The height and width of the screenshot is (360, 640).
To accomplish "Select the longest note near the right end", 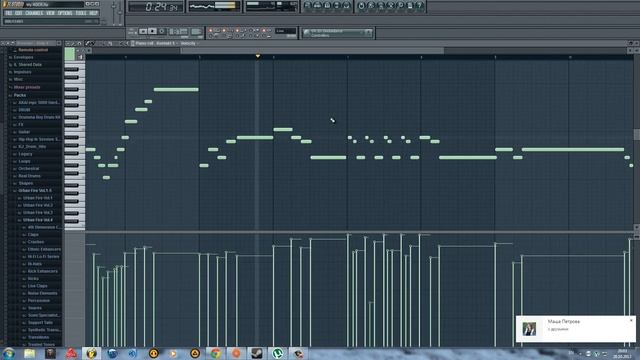I will click(x=573, y=150).
